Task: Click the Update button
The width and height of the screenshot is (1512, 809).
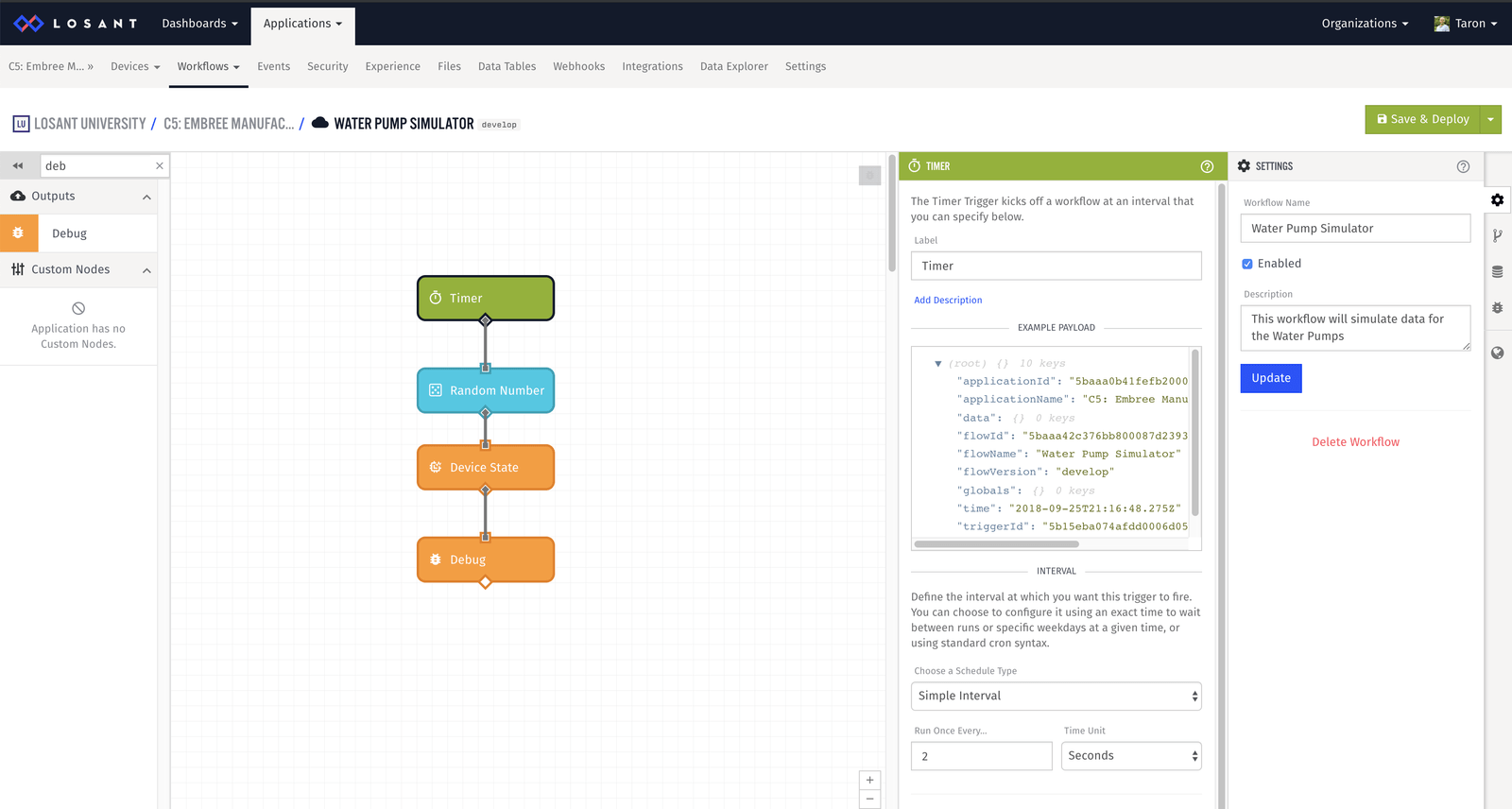Action: [1271, 378]
